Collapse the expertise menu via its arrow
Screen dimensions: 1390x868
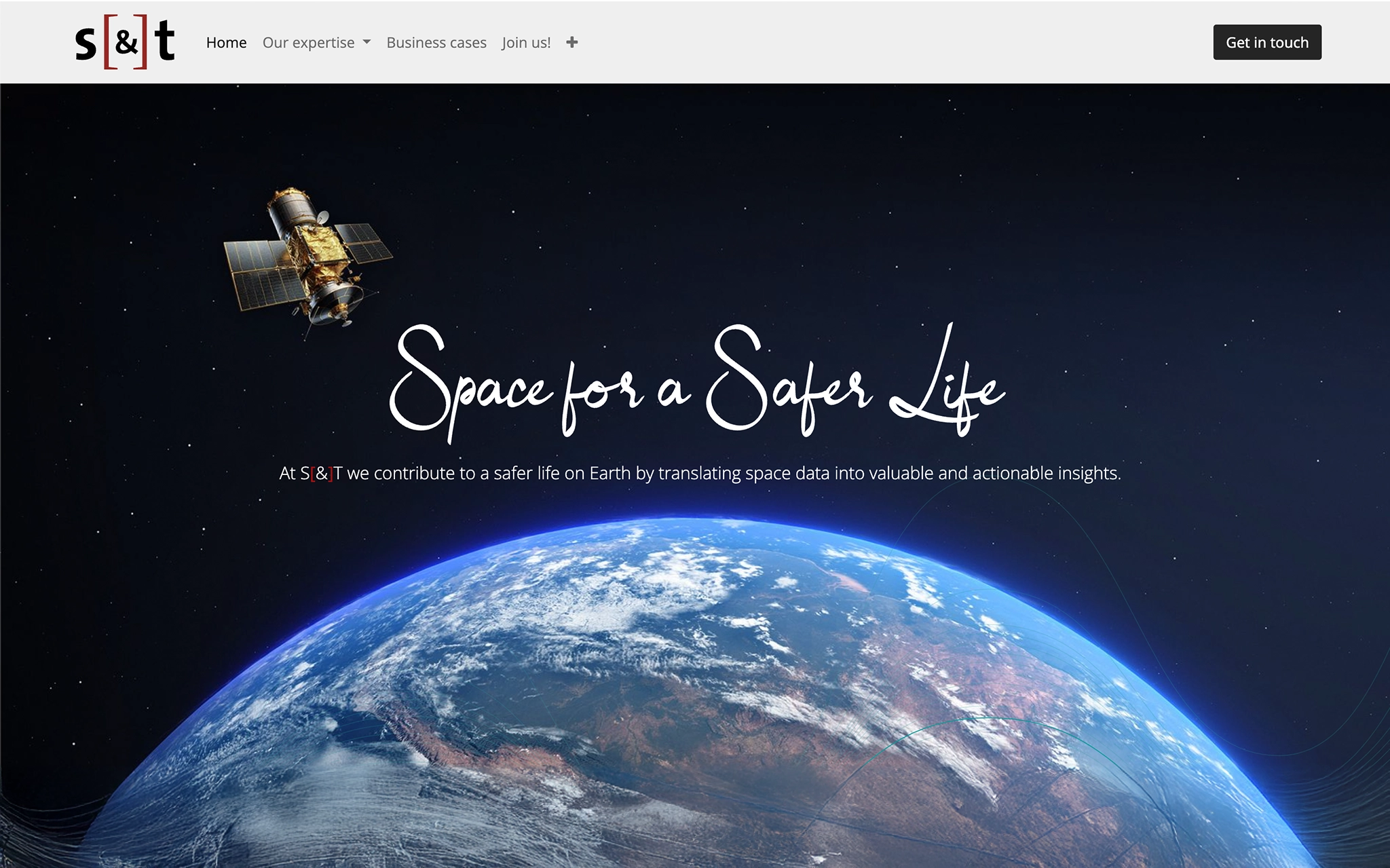tap(367, 42)
